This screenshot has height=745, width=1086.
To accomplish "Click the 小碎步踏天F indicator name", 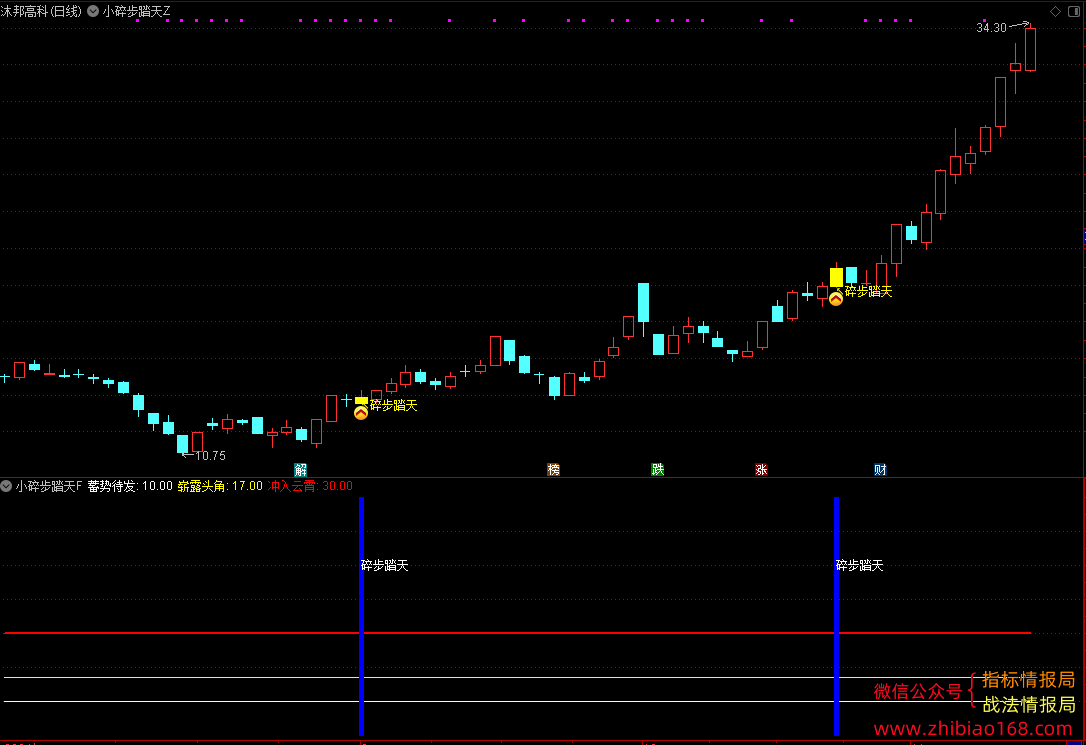I will tap(48, 486).
